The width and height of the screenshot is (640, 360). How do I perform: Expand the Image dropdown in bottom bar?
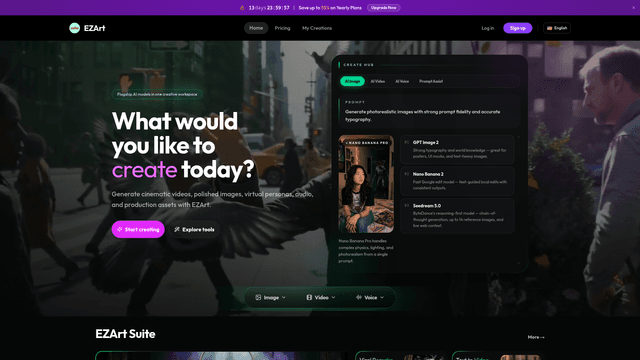(271, 298)
